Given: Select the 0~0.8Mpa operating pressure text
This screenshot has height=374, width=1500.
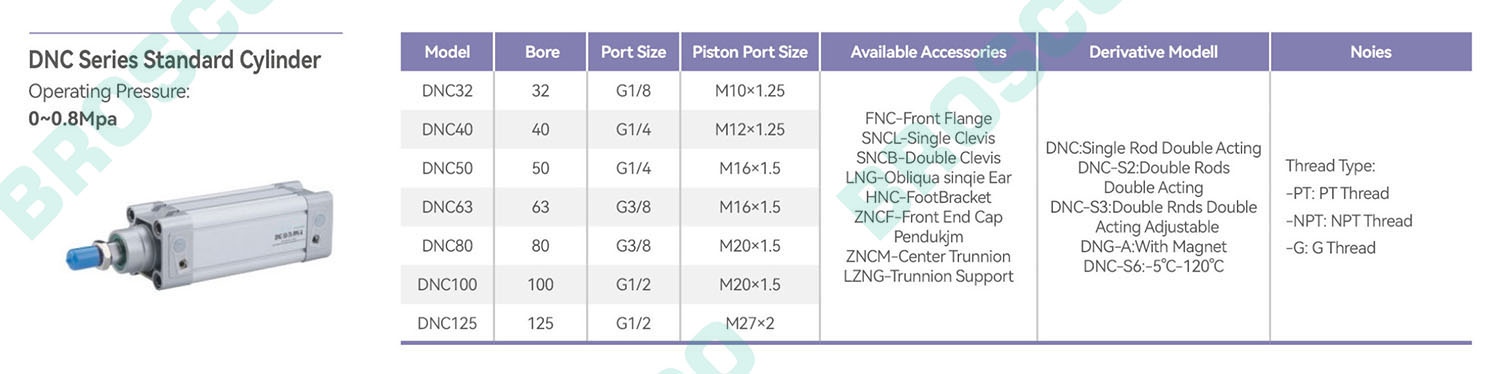Looking at the screenshot, I should click(73, 119).
